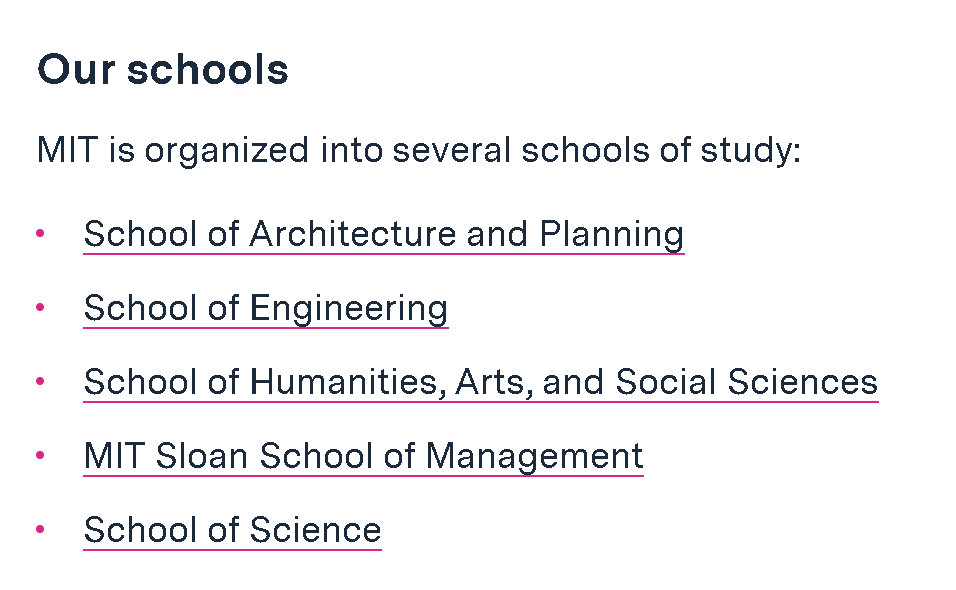956x590 pixels.
Task: Follow the School of Science link
Action: [232, 530]
